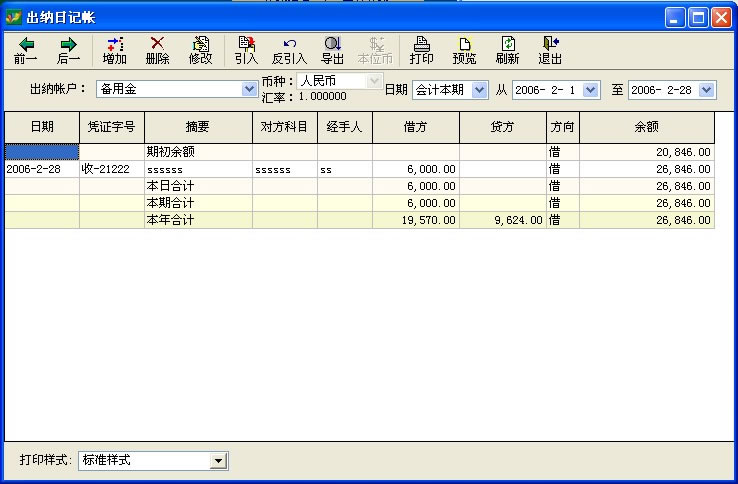Click the 后一 (next) arrow icon
The height and width of the screenshot is (484, 738).
(x=68, y=44)
